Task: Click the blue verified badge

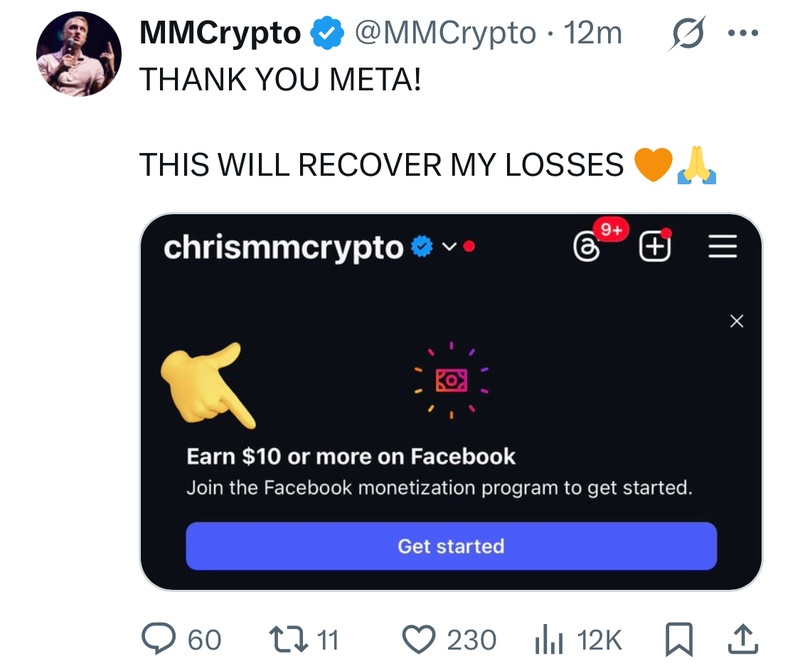Action: coord(327,33)
